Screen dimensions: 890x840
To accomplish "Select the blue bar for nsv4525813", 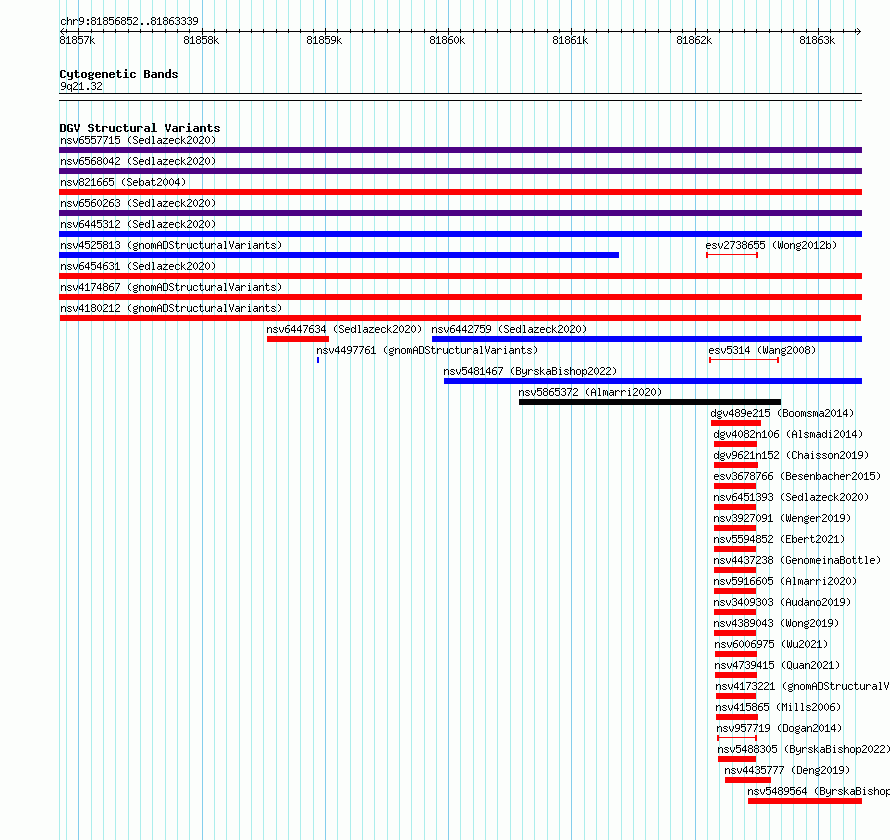I will (x=339, y=255).
